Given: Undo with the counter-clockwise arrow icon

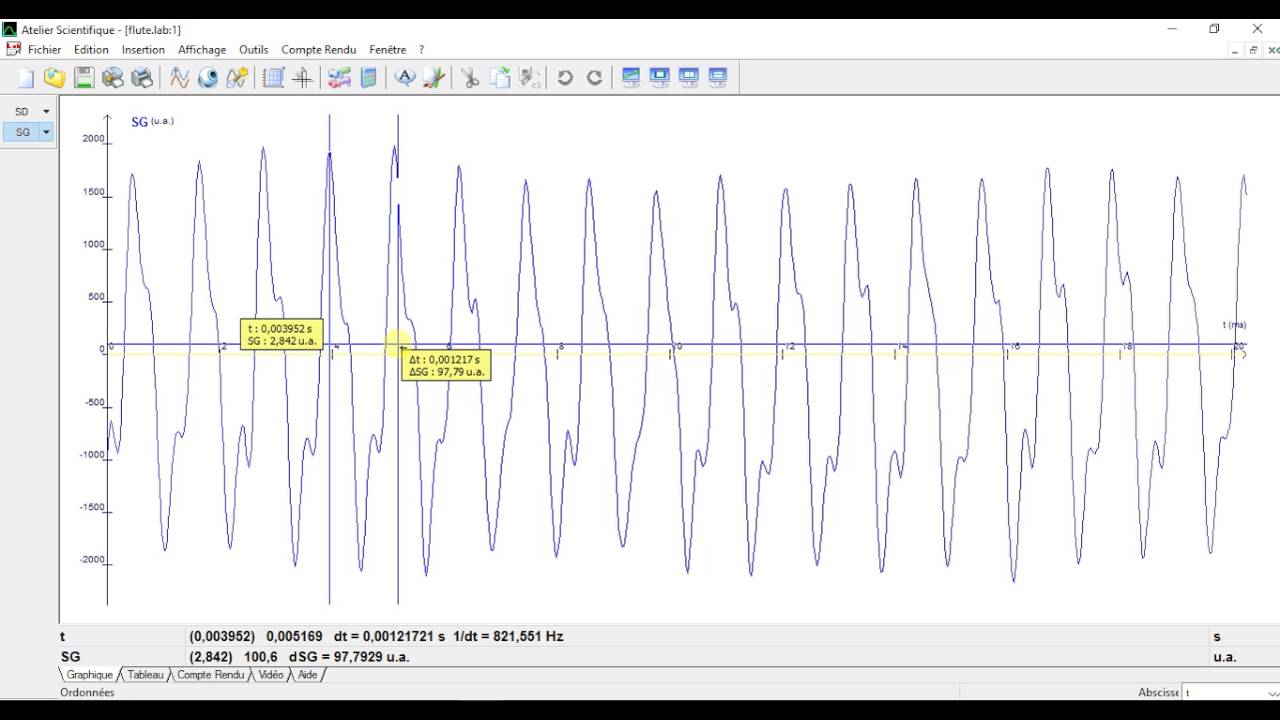Looking at the screenshot, I should tap(565, 78).
